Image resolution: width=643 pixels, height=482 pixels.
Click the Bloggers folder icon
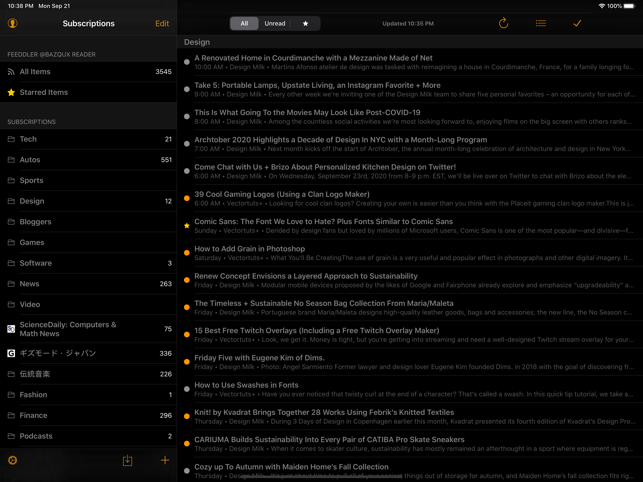click(x=11, y=222)
